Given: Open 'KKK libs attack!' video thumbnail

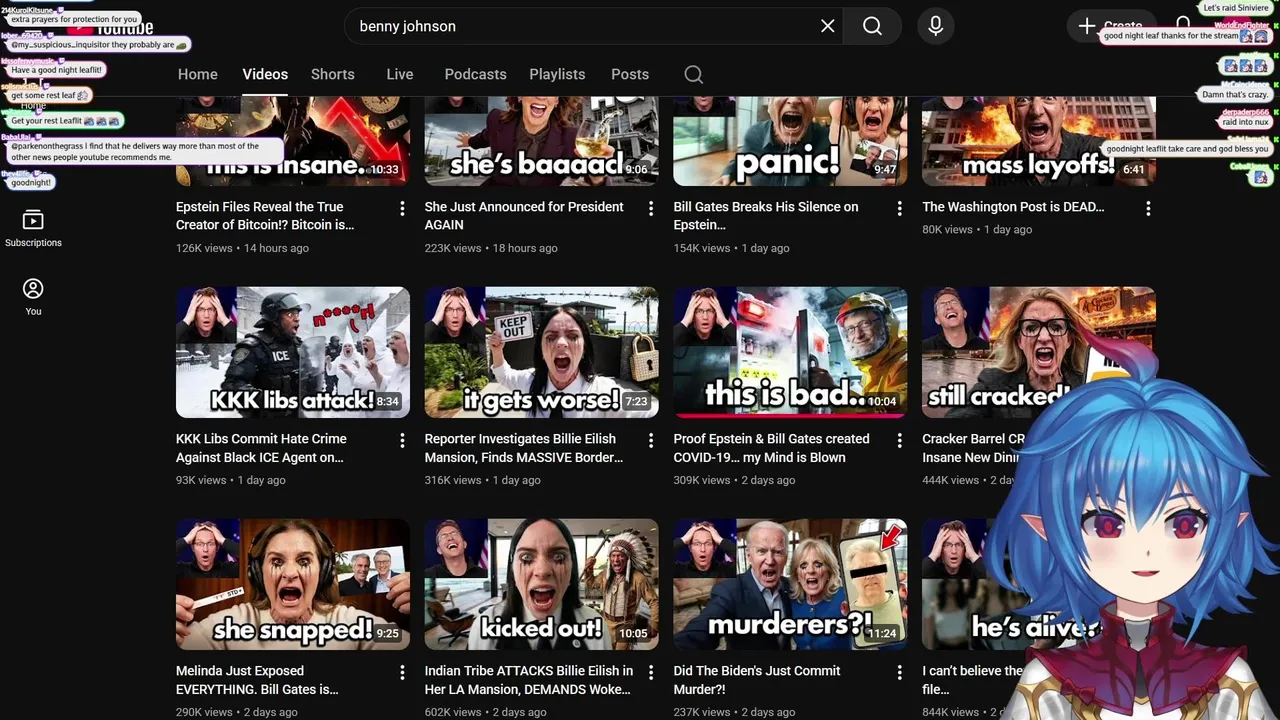Looking at the screenshot, I should pyautogui.click(x=293, y=352).
